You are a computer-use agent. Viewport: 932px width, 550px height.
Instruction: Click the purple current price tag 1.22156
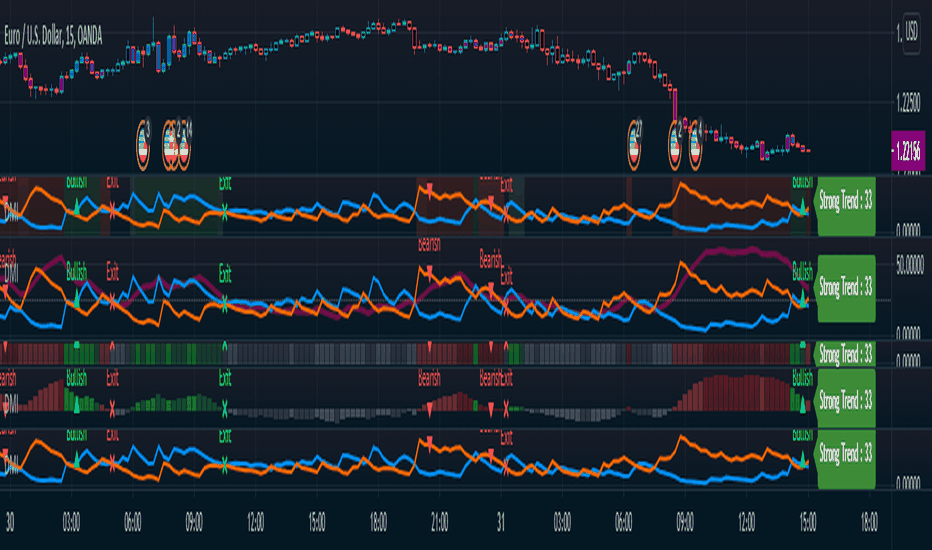(908, 151)
